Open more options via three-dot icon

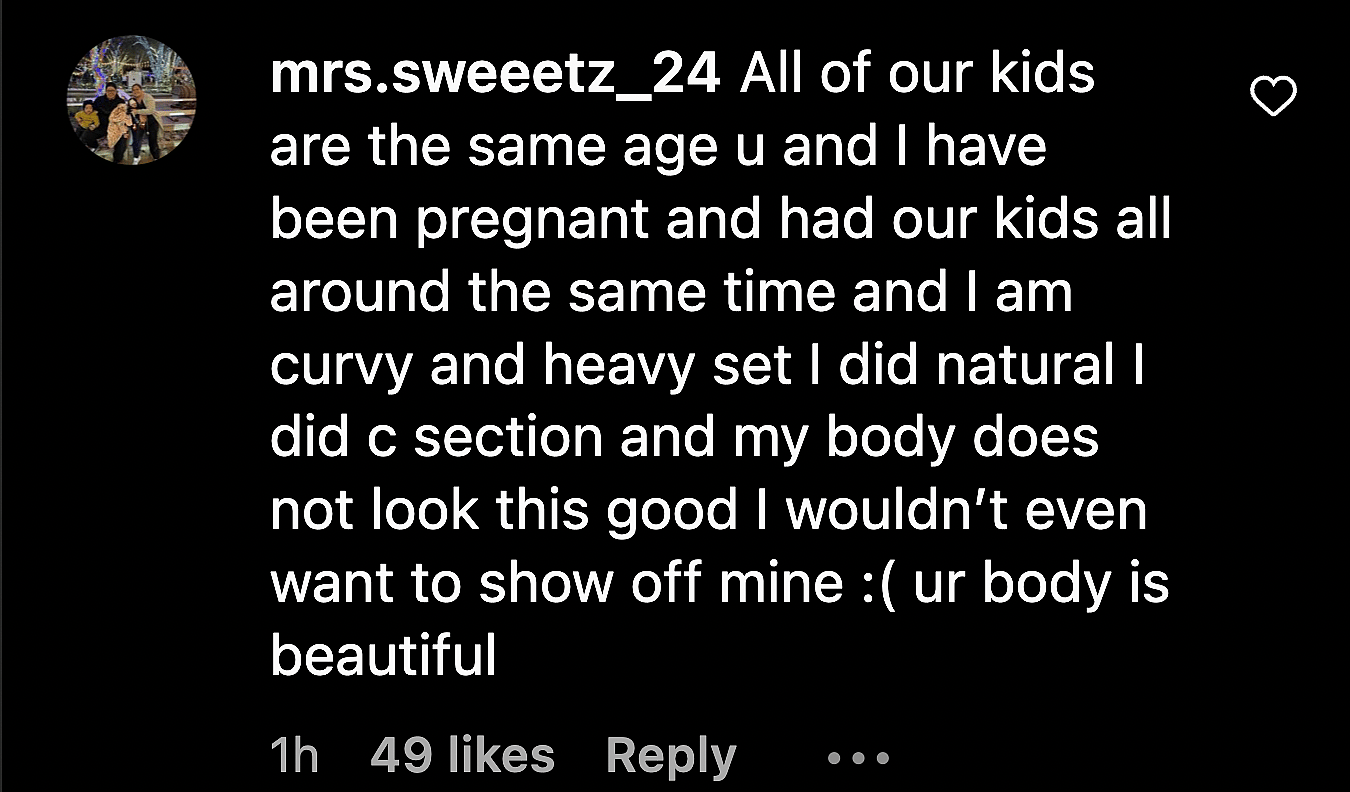click(x=857, y=758)
